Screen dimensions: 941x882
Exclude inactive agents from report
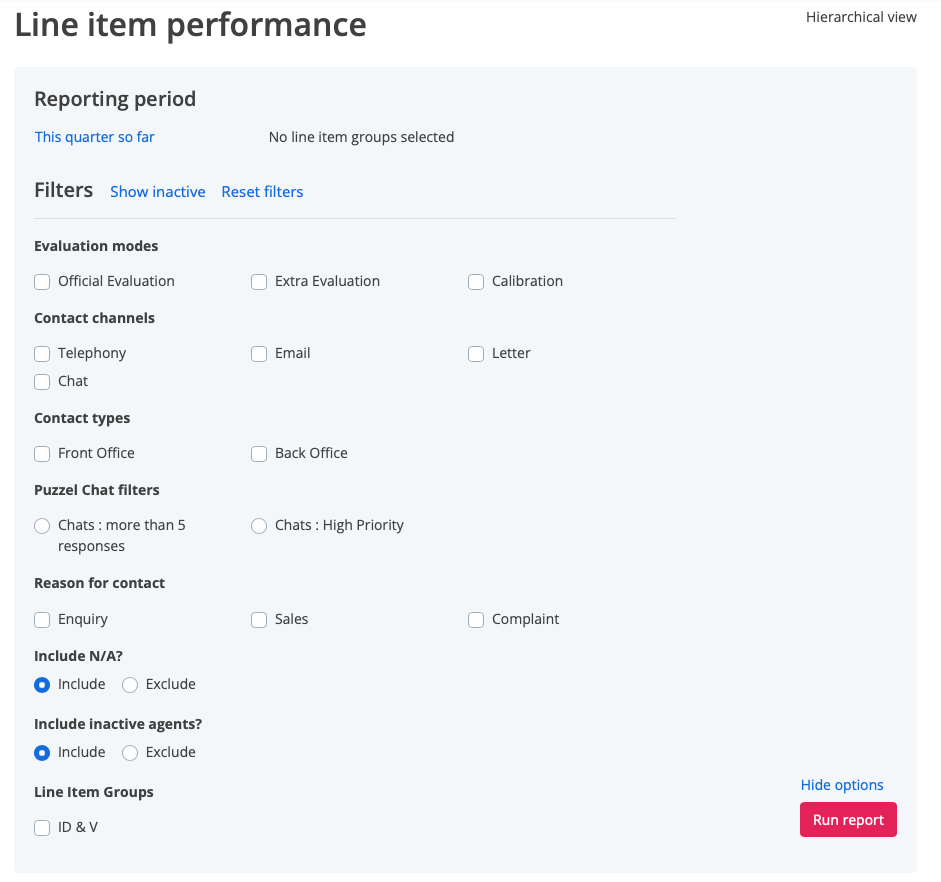coord(130,753)
